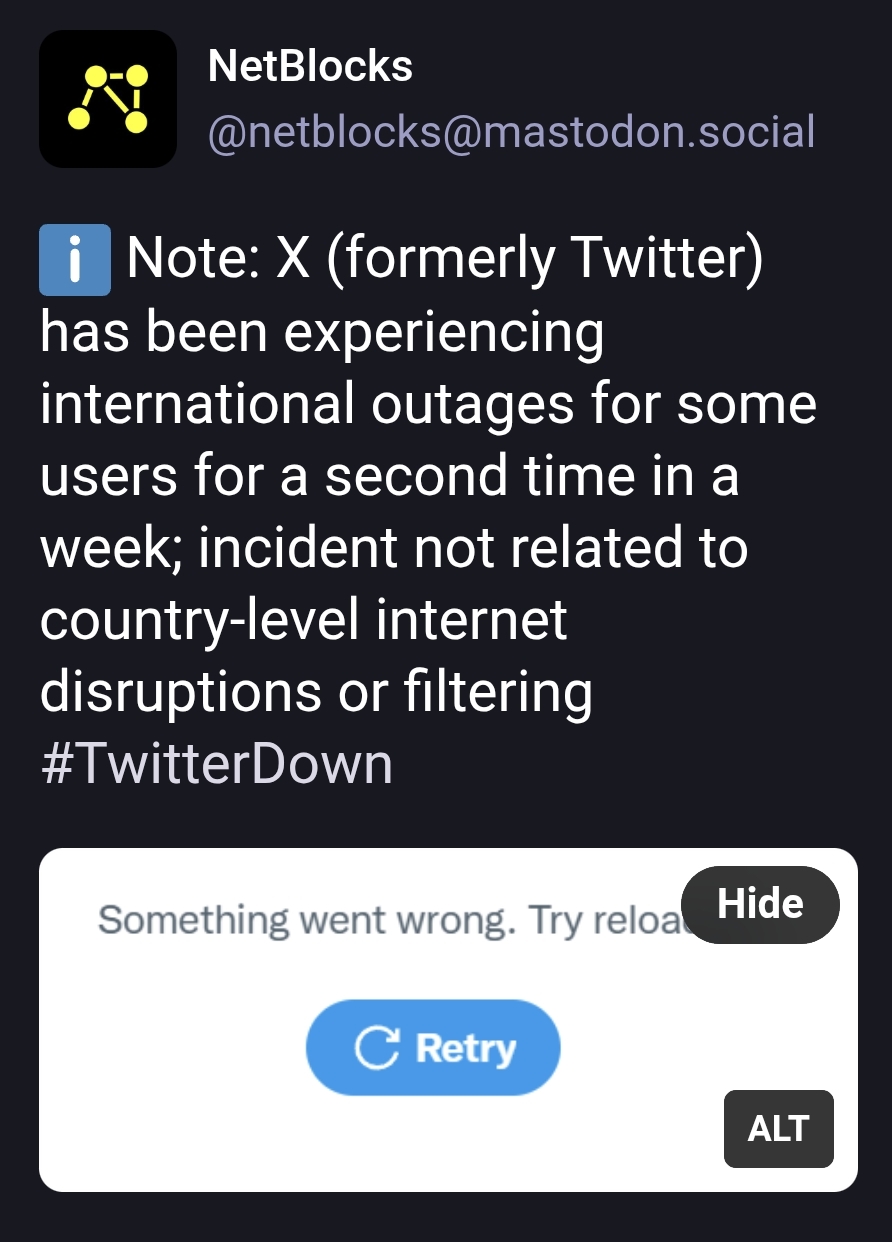Click the word 'Note:' in post
The height and width of the screenshot is (1242, 892).
(192, 261)
